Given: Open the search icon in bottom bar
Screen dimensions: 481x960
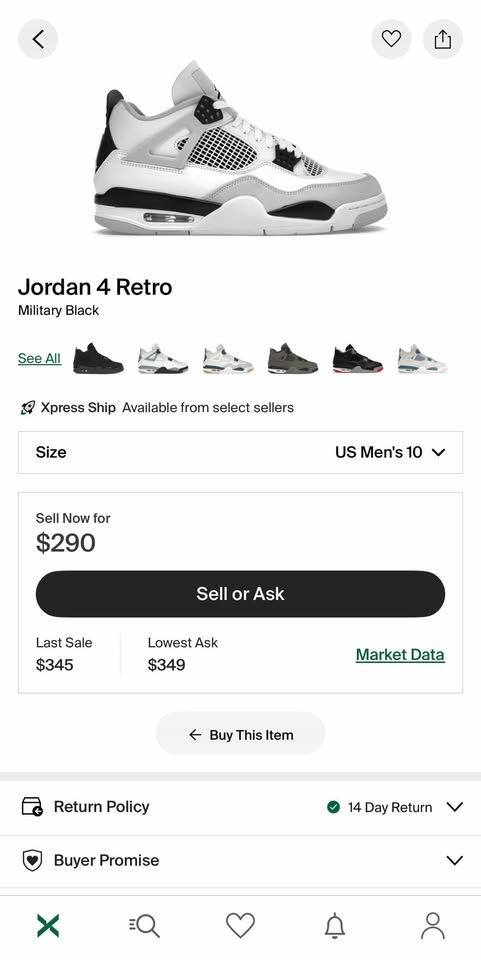Looking at the screenshot, I should click(144, 926).
